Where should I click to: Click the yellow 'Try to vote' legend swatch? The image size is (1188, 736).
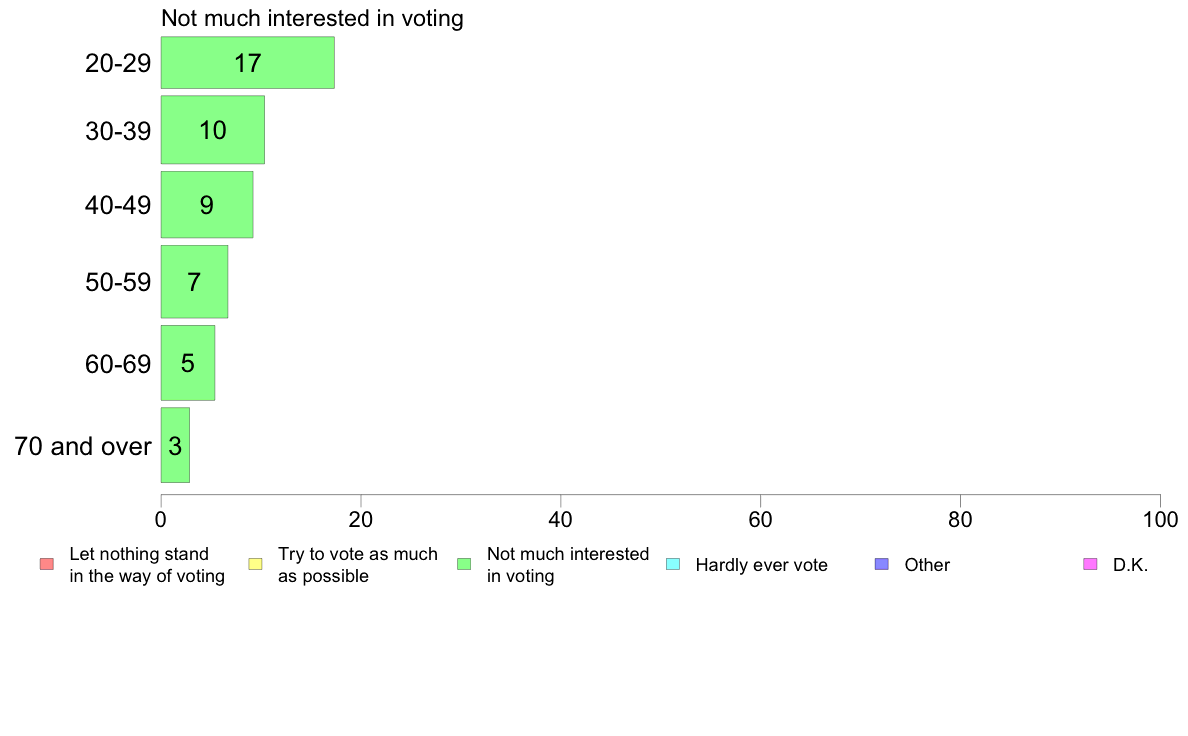[255, 564]
